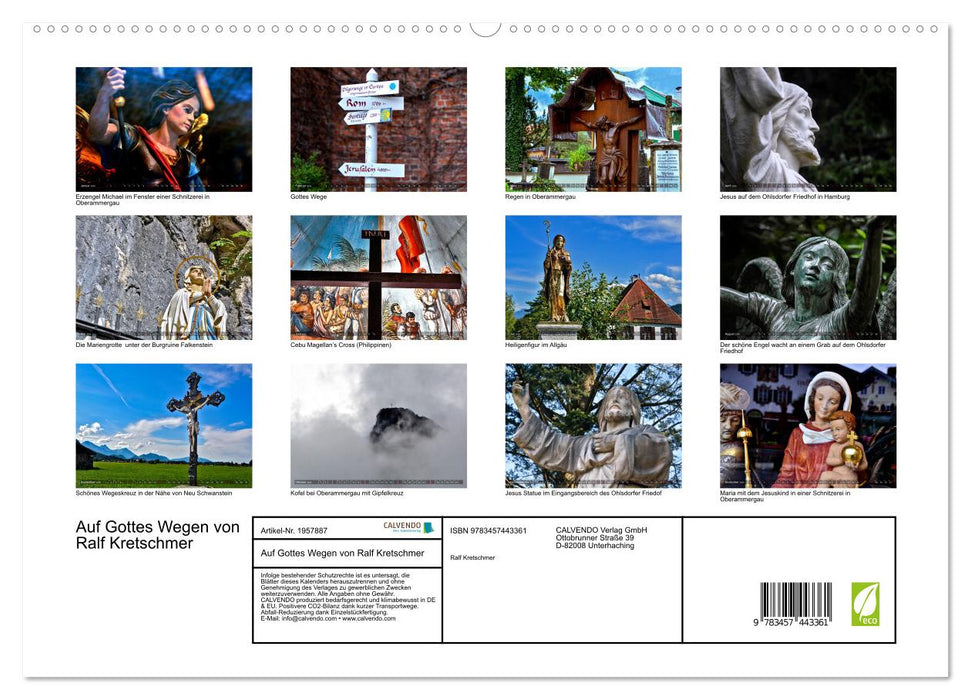Select the Kofel mit Gipfelkreuz photo
Viewport: 971px width, 700px height.
point(378,425)
